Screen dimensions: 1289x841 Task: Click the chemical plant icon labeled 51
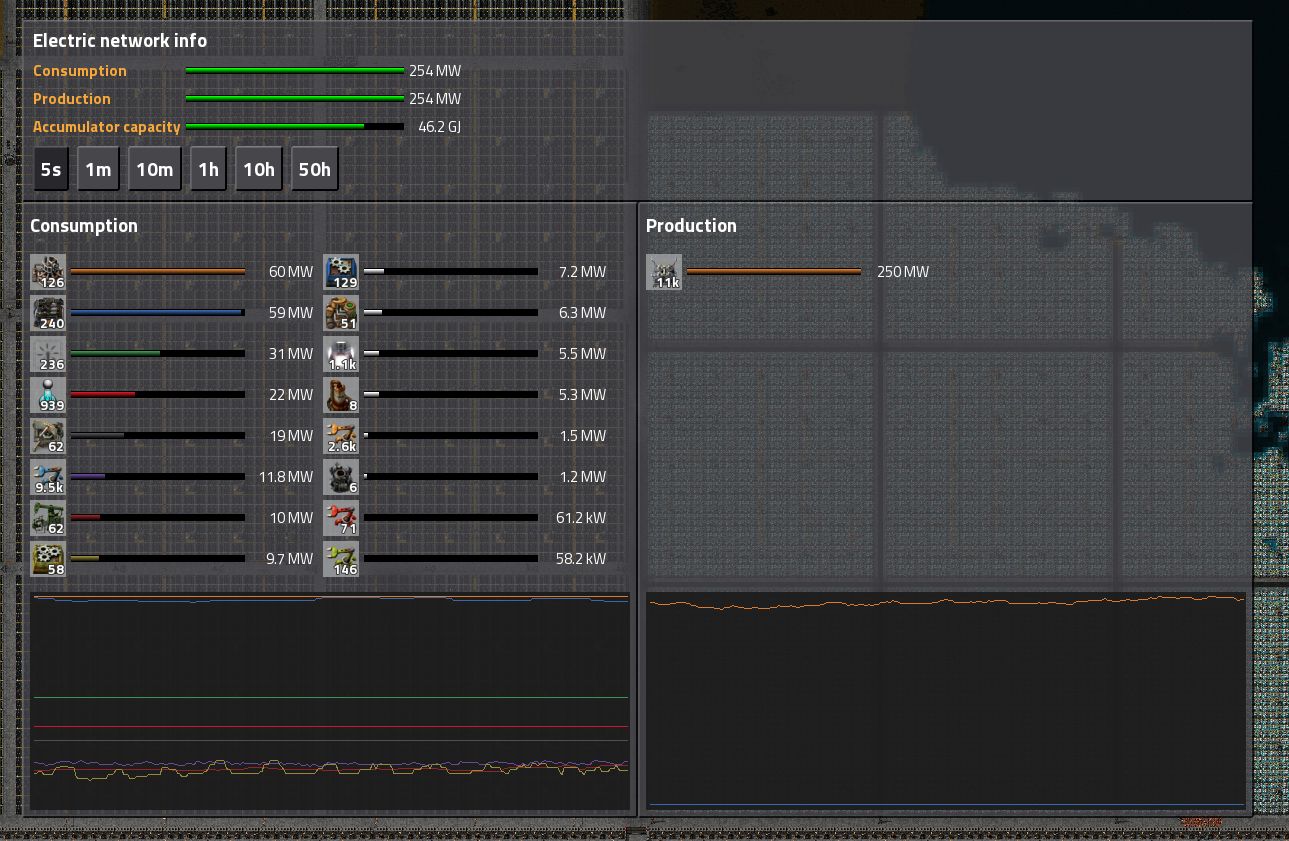click(341, 313)
